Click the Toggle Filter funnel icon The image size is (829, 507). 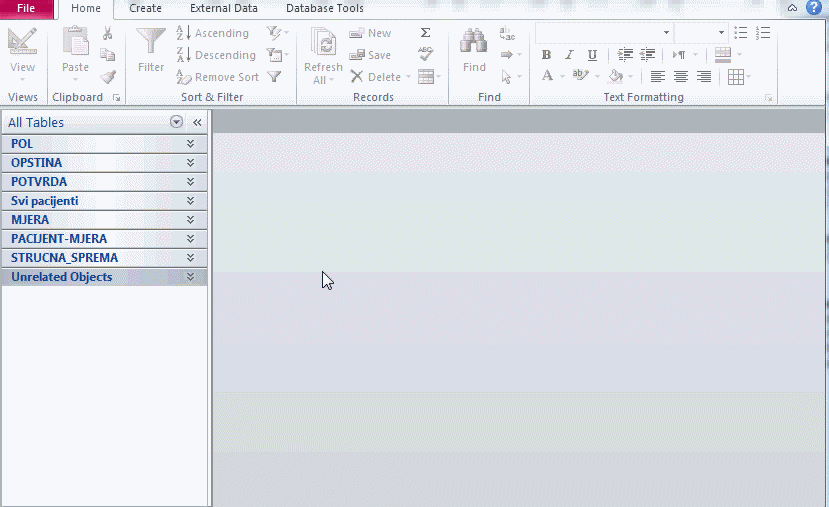click(x=274, y=77)
